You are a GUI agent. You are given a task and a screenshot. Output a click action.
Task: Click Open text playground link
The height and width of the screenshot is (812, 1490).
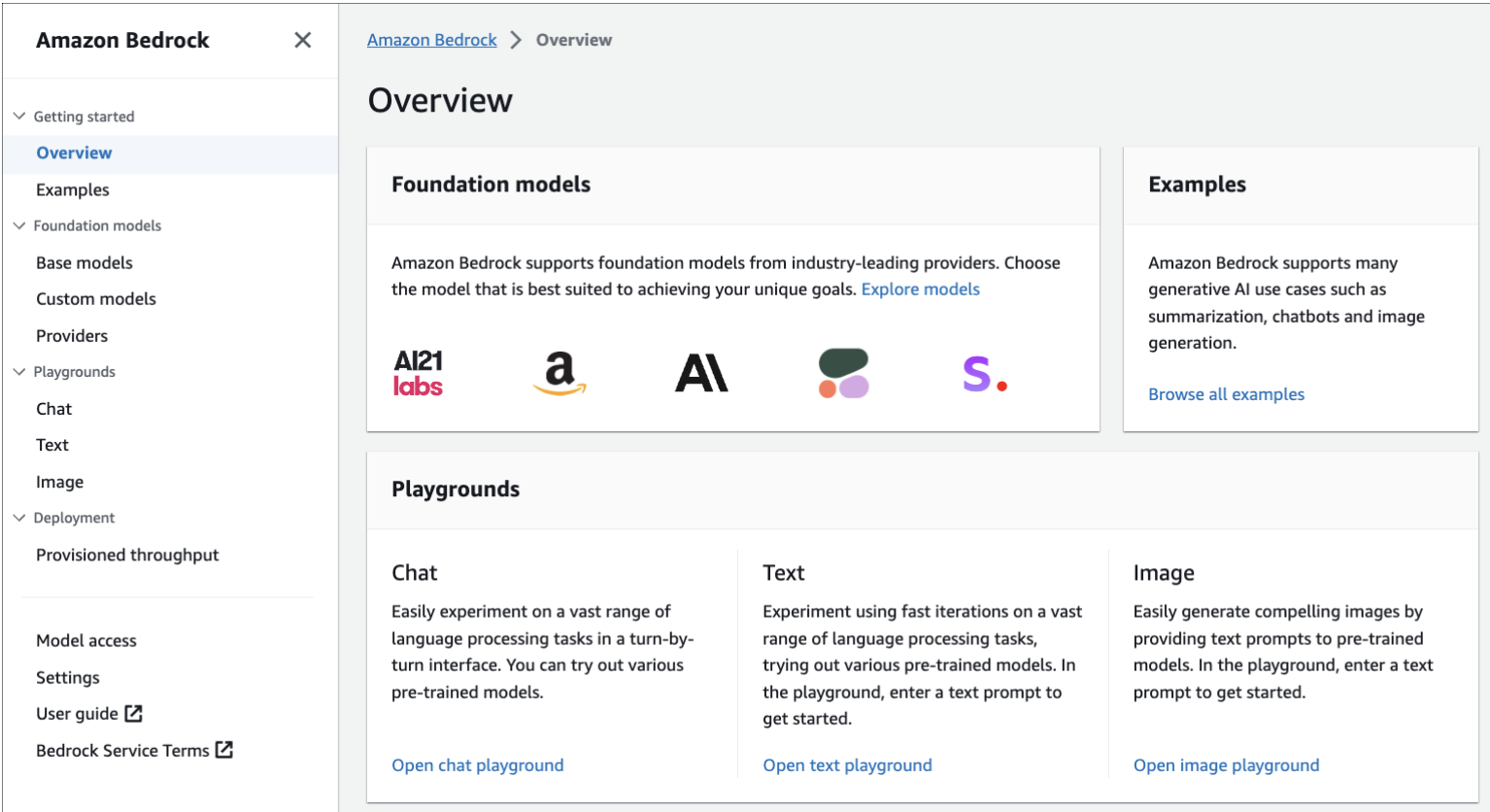coord(848,765)
